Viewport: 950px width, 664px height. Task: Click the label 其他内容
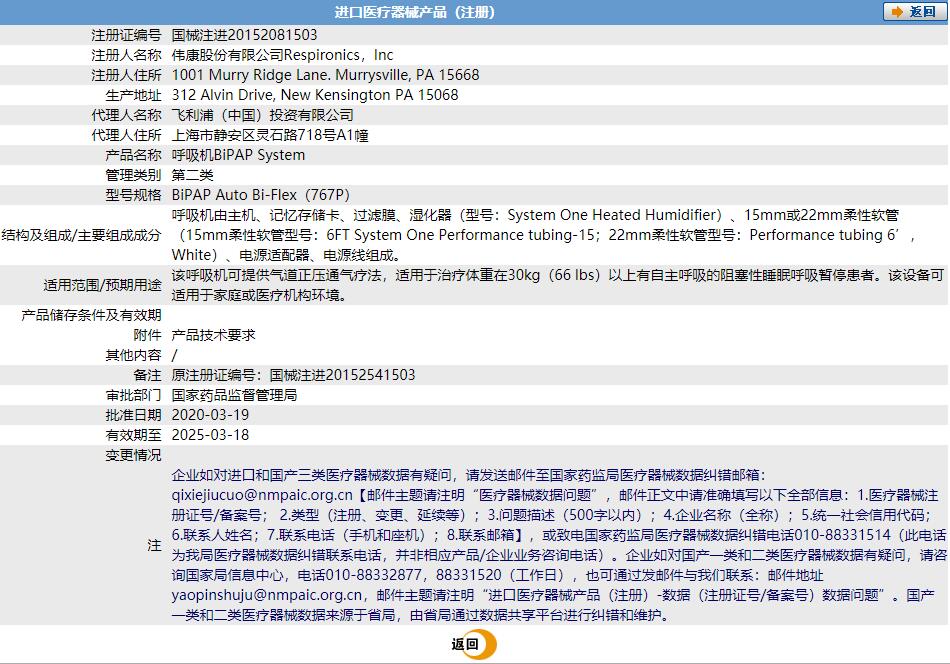coord(133,355)
